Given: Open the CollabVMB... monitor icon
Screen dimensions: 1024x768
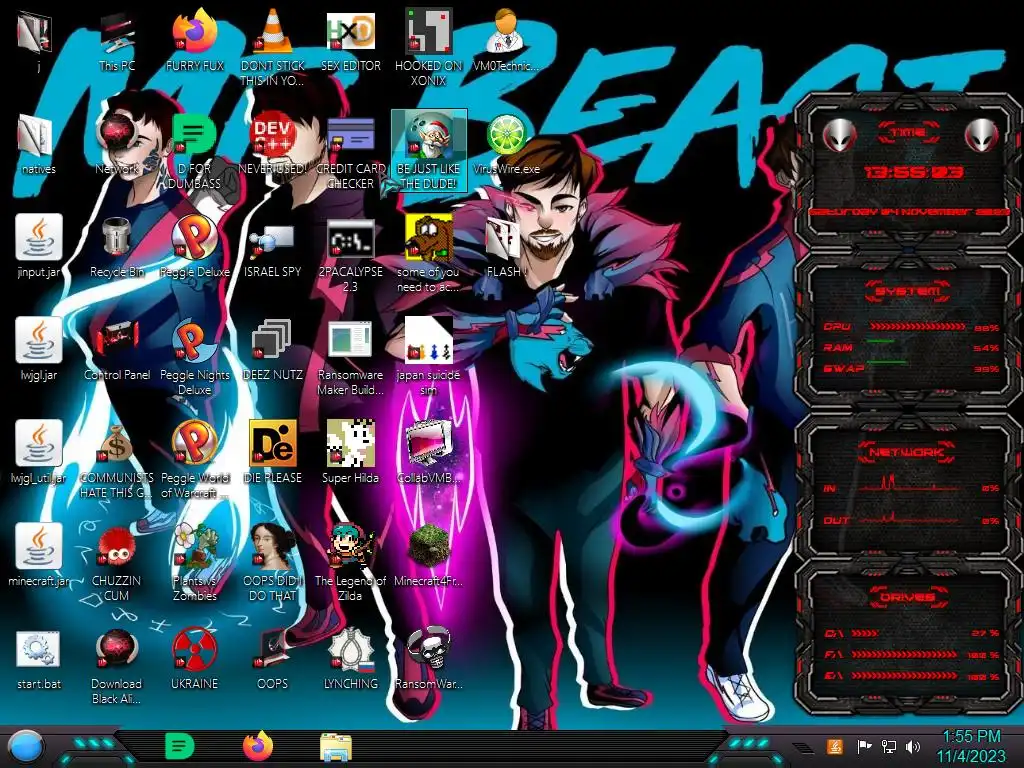Looking at the screenshot, I should pos(428,444).
